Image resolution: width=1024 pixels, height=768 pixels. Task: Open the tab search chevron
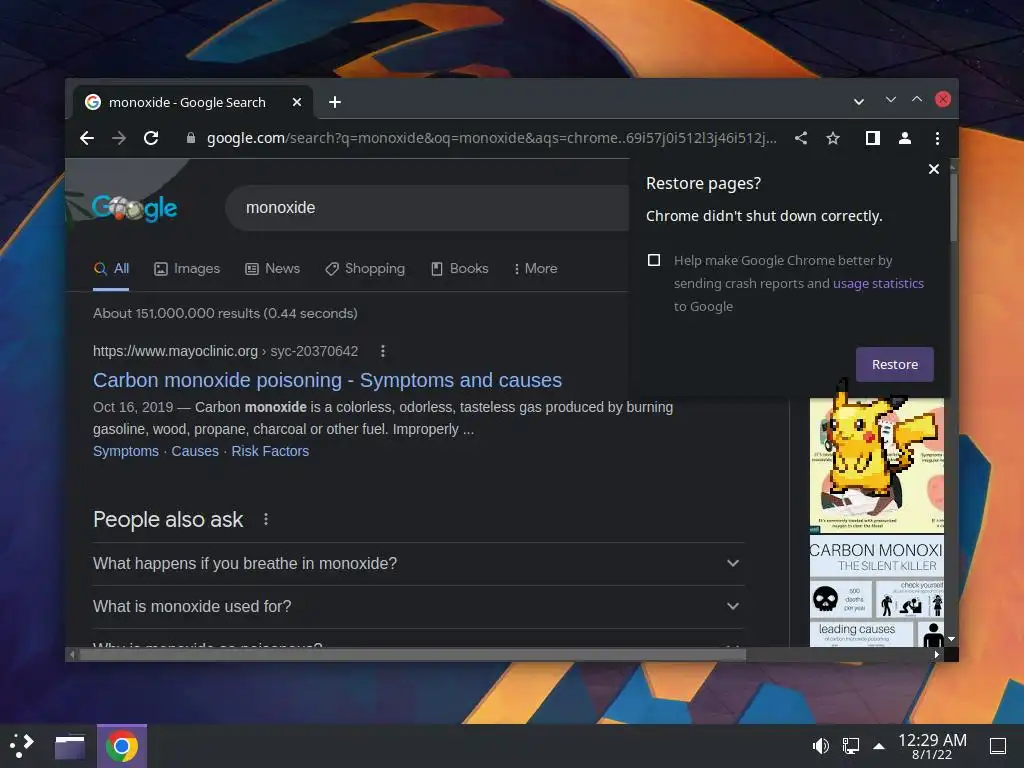coord(859,101)
